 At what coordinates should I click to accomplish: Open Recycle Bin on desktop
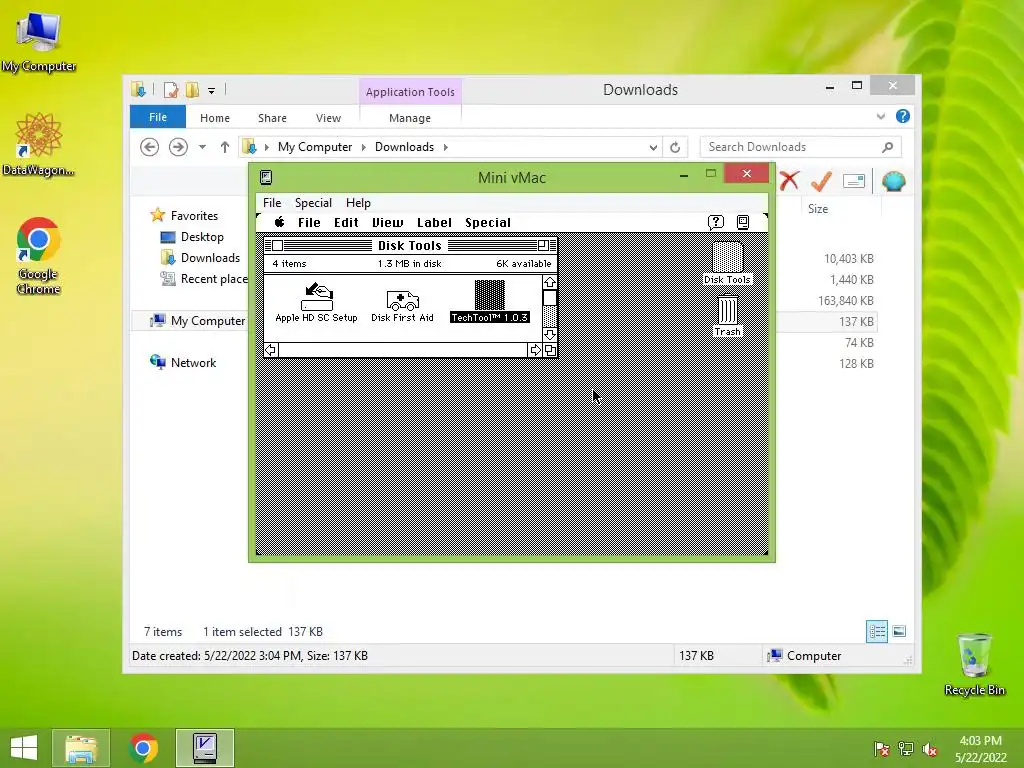[x=974, y=664]
